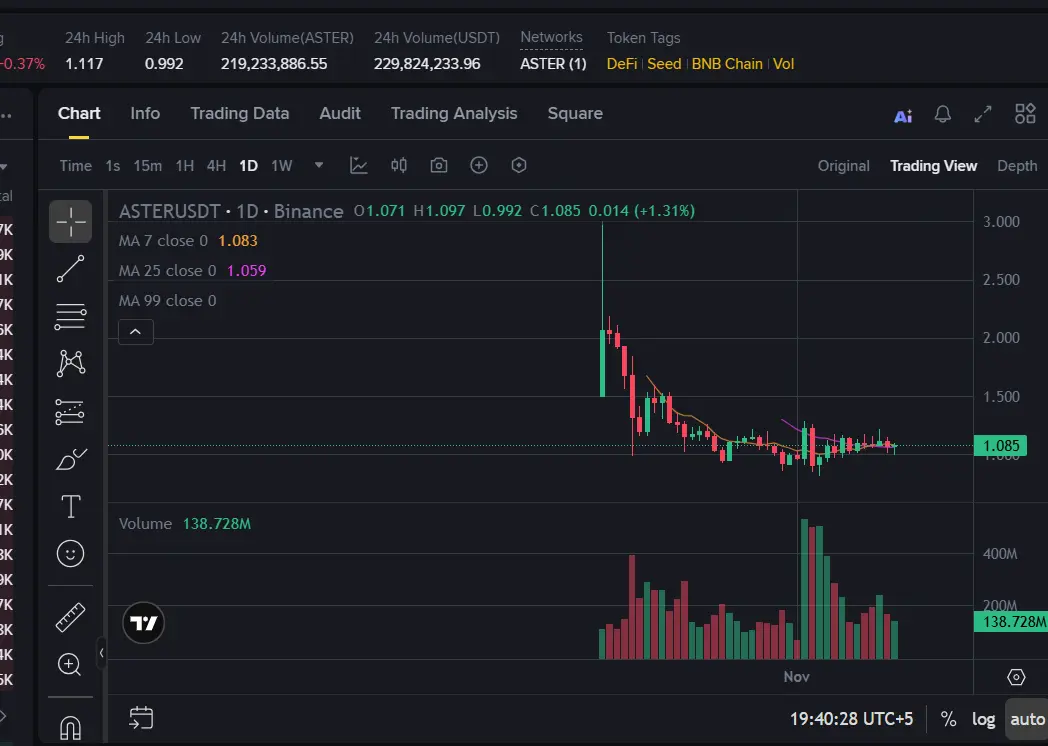Toggle log scale mode

pyautogui.click(x=983, y=719)
